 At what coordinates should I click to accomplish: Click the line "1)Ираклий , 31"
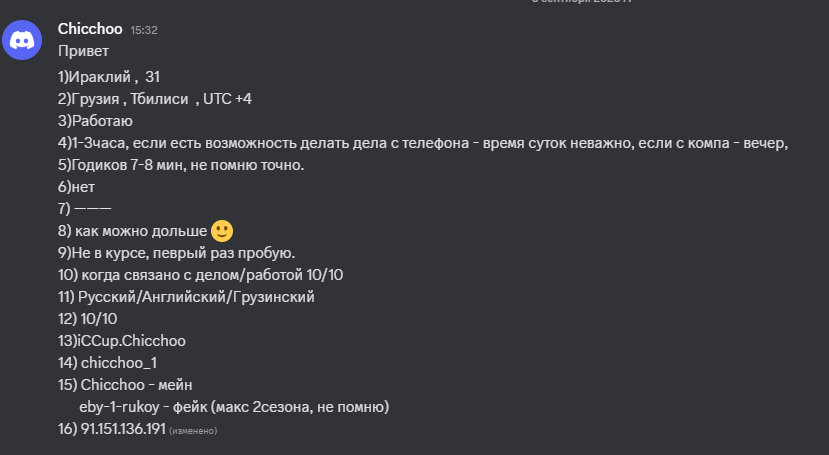(x=109, y=77)
